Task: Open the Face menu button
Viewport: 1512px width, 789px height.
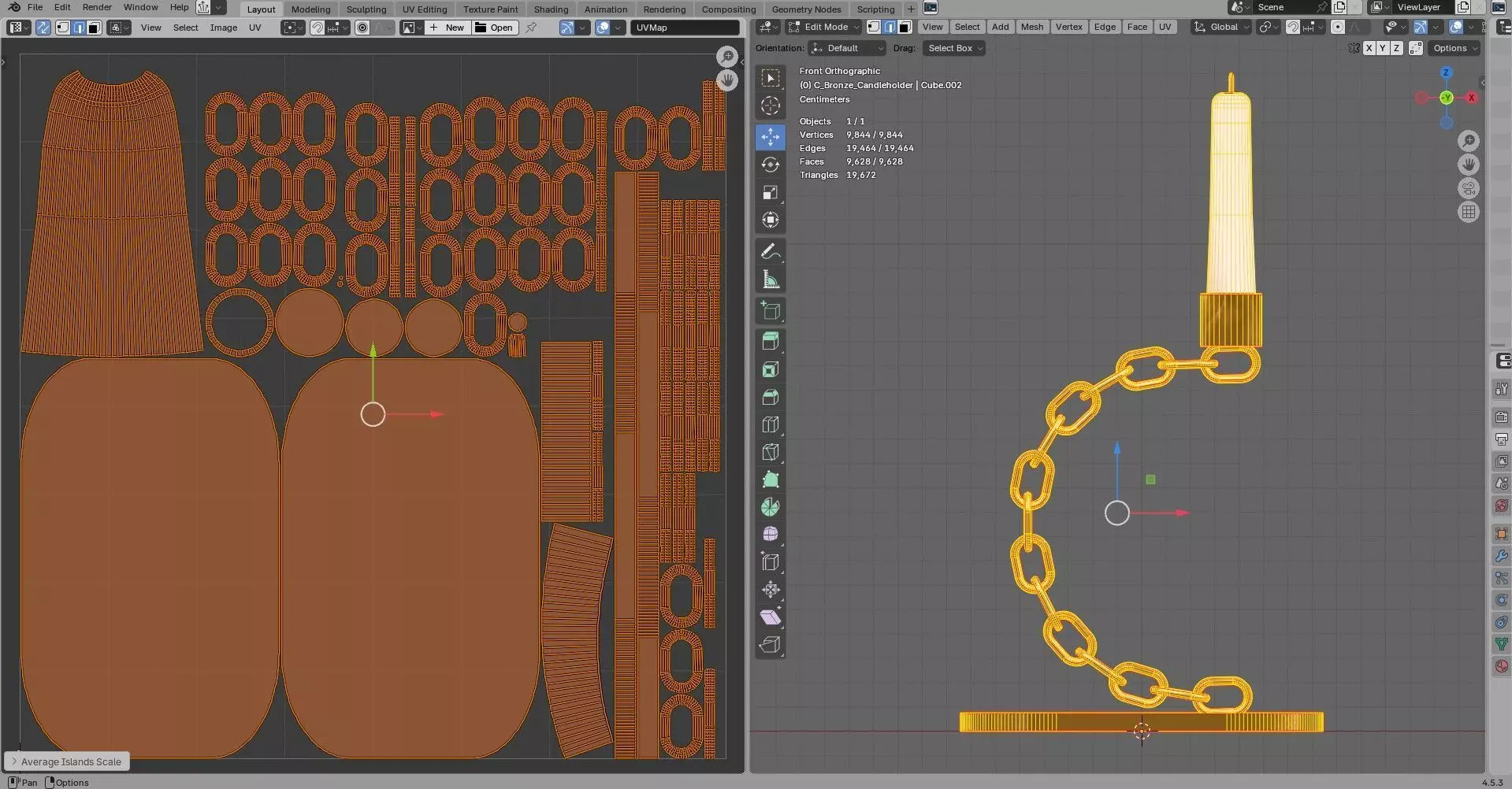Action: click(x=1137, y=27)
